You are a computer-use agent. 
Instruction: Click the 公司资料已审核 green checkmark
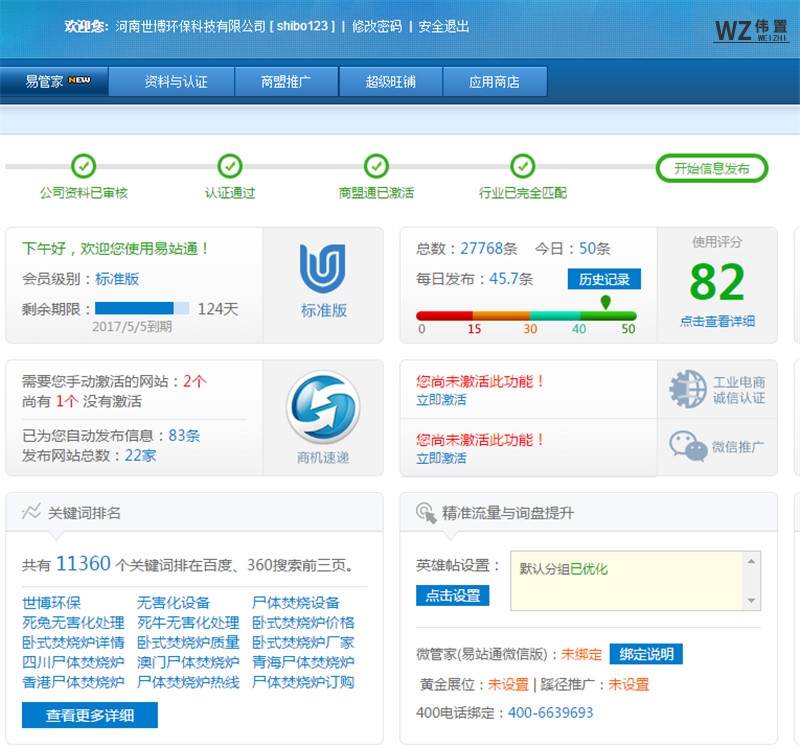point(85,166)
